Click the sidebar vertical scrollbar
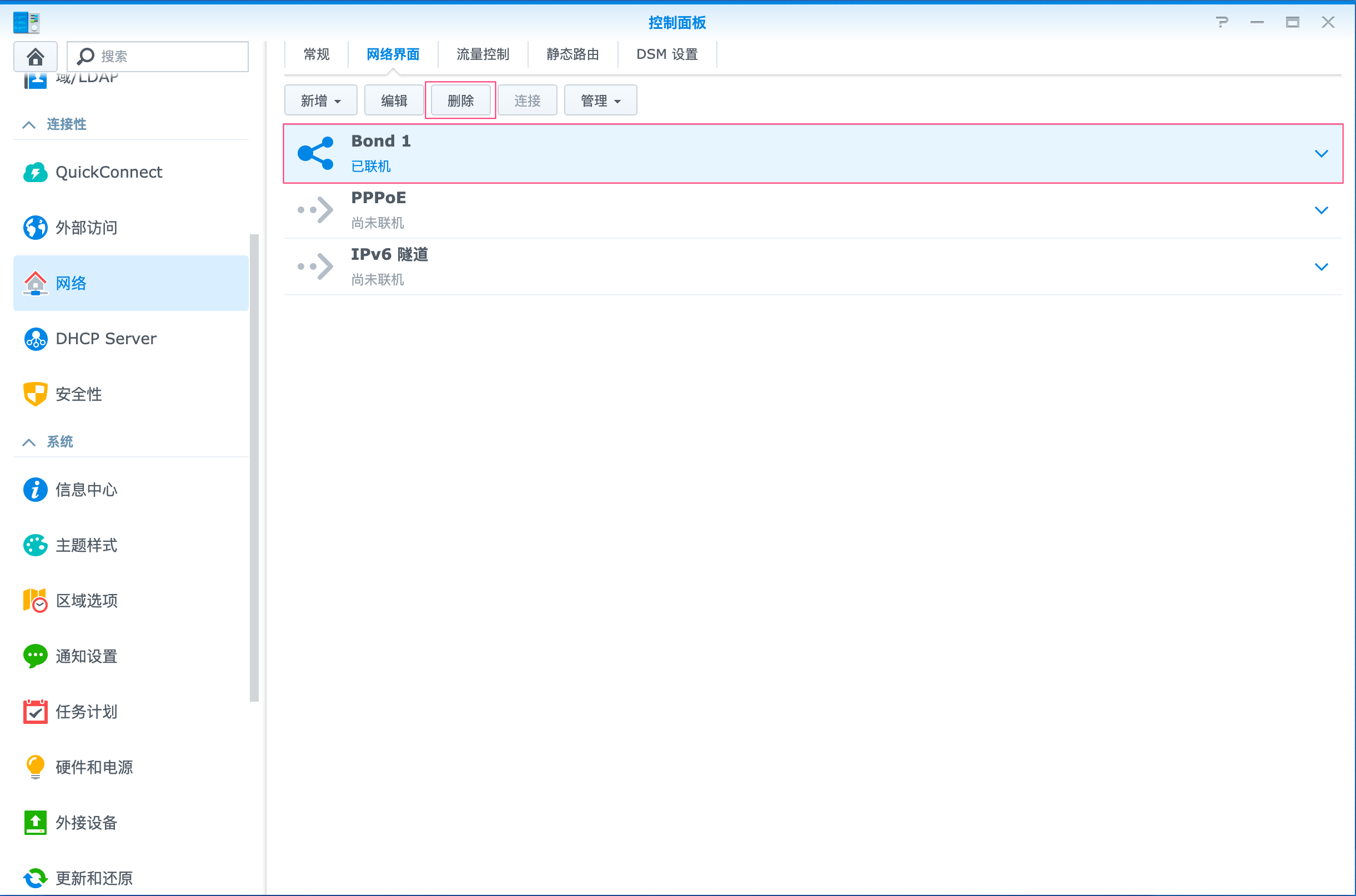Screen dimensions: 1356x896 point(254,467)
